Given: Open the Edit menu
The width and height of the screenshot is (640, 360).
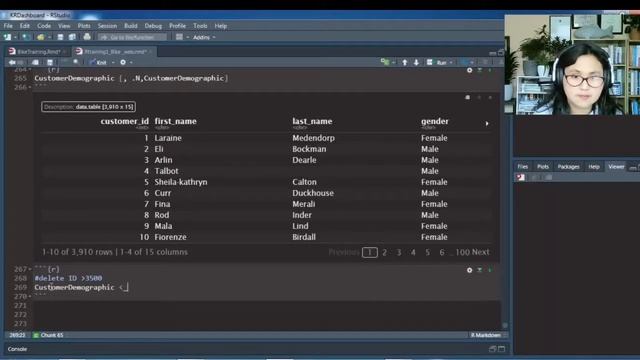Looking at the screenshot, I should 25,26.
